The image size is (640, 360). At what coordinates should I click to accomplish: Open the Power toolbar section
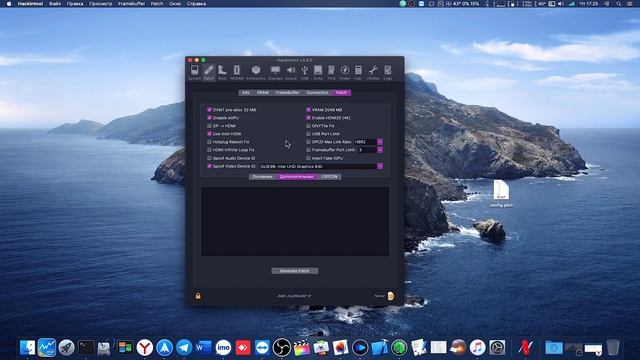[345, 72]
